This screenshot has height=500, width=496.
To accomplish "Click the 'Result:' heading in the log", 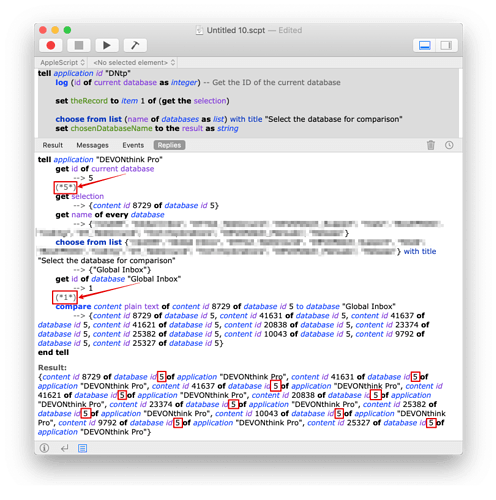I will (x=52, y=367).
